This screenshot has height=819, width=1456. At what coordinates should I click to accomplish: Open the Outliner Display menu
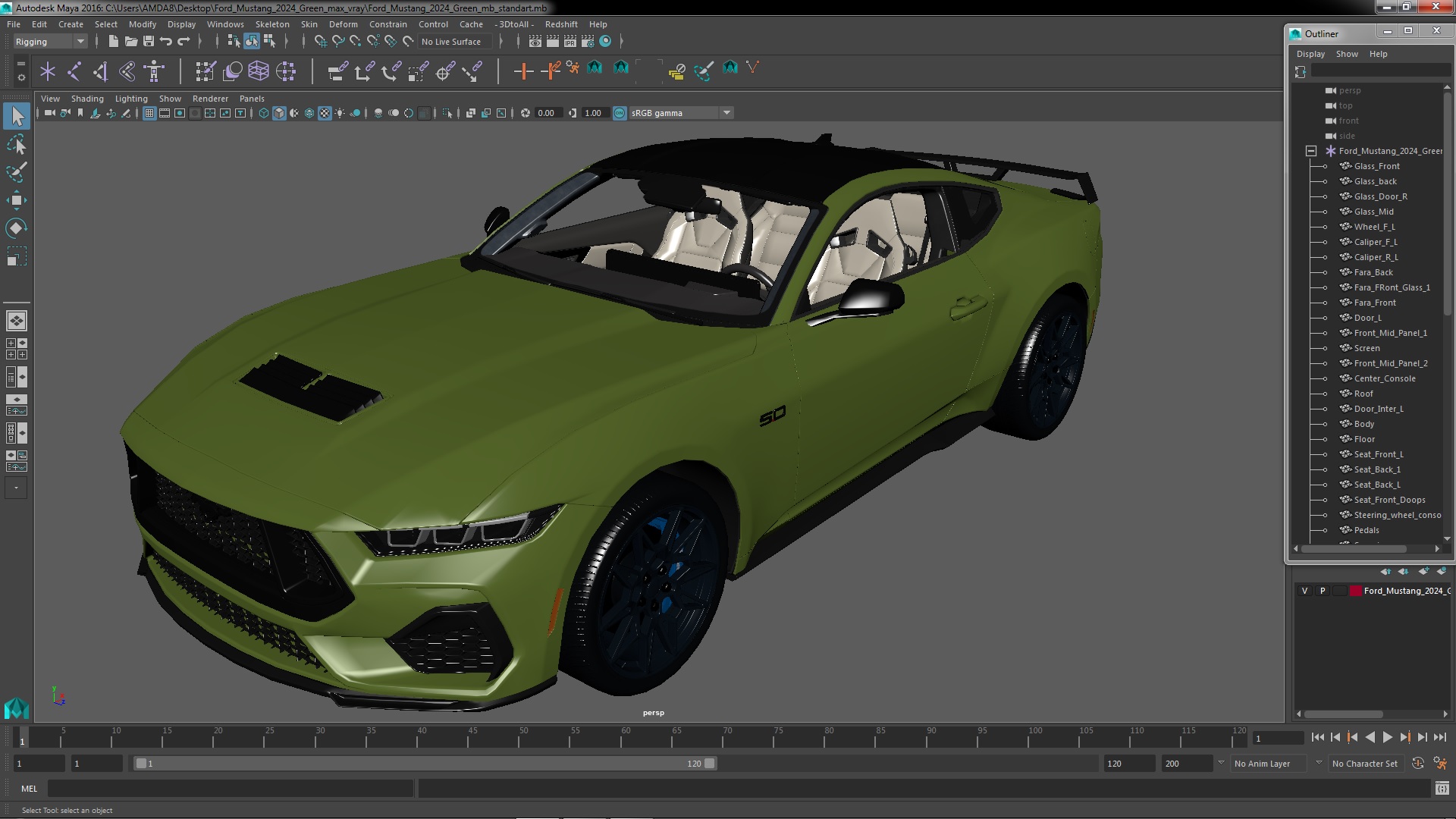1310,54
